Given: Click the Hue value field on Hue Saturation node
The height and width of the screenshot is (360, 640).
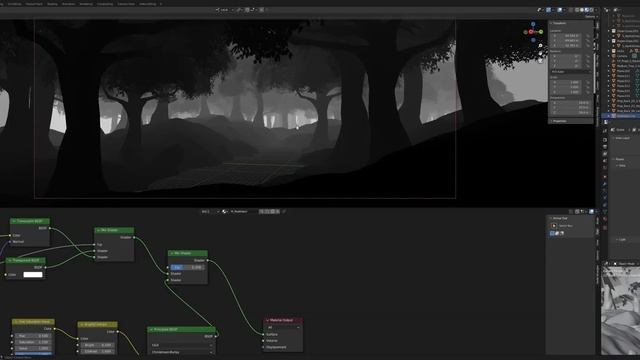Looking at the screenshot, I should pyautogui.click(x=33, y=336).
